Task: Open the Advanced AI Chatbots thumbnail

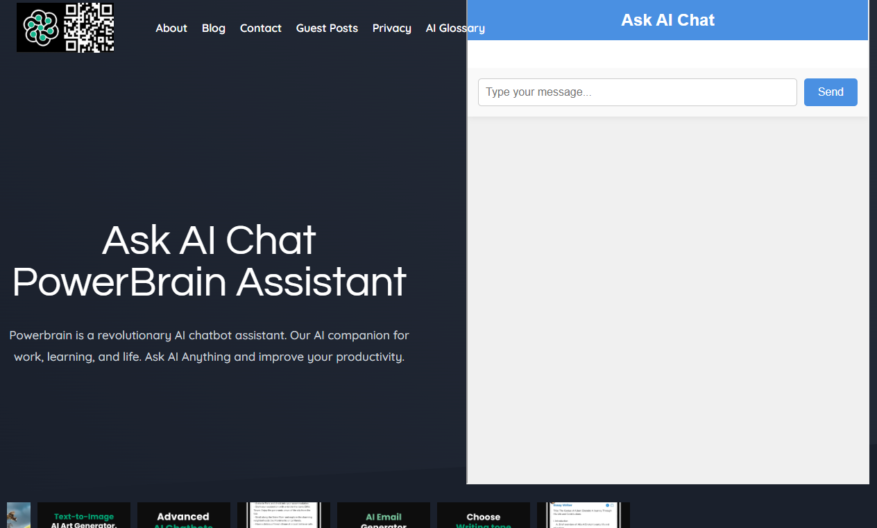Action: [x=183, y=515]
